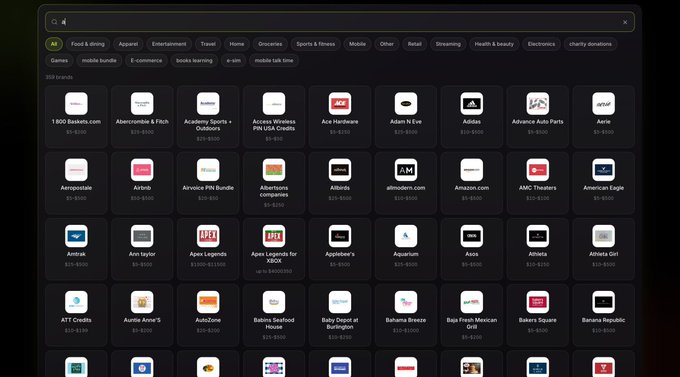The image size is (680, 377).
Task: Select the E-commerce filter chip
Action: pyautogui.click(x=146, y=60)
